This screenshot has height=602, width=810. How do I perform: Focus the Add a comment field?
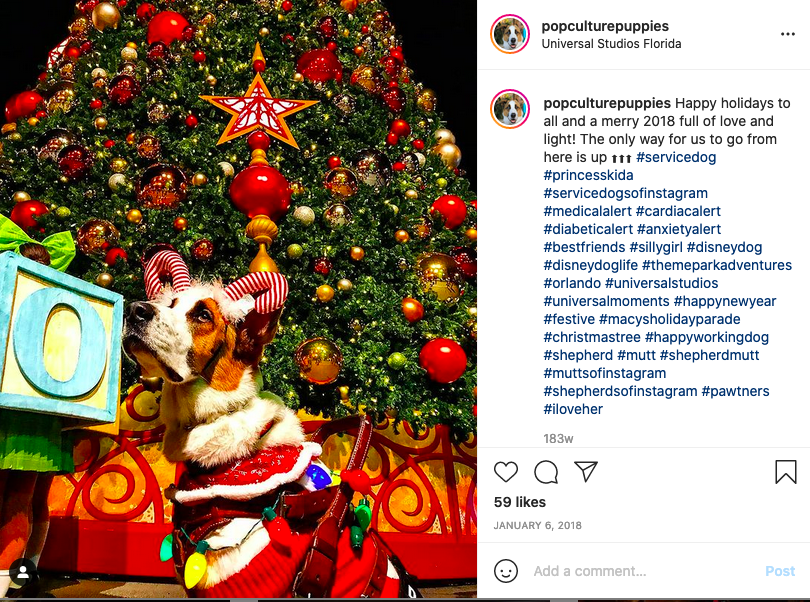click(646, 571)
